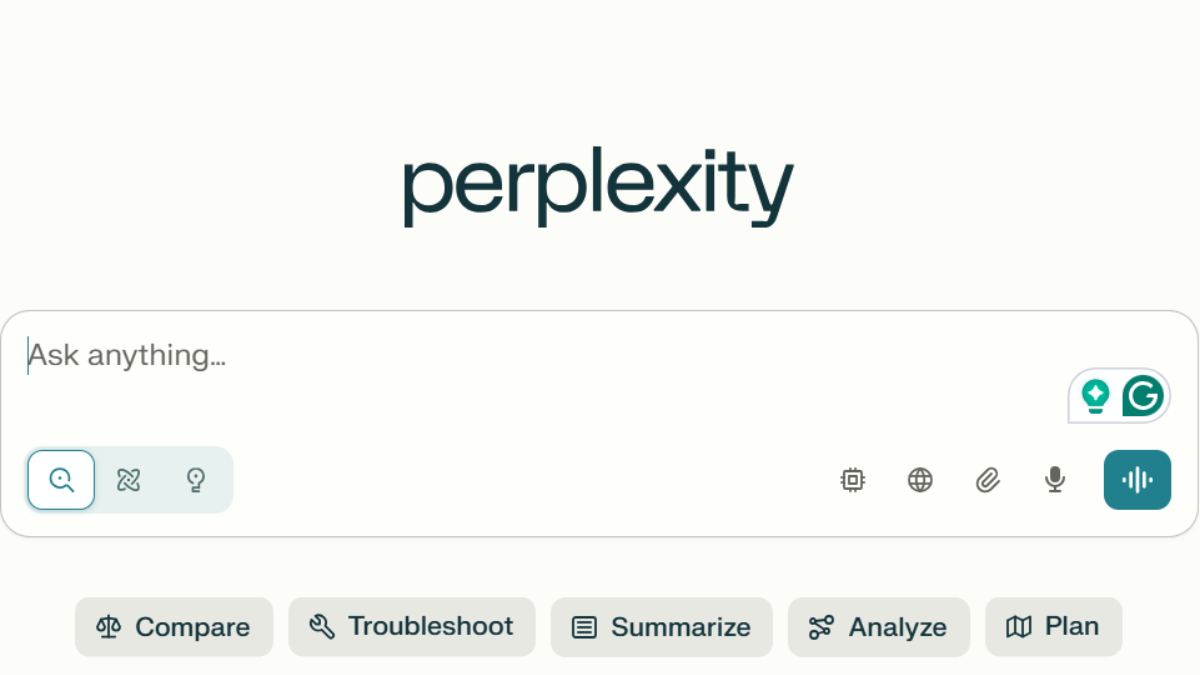The height and width of the screenshot is (675, 1200).
Task: Click the microphone dictation icon
Action: (1054, 480)
